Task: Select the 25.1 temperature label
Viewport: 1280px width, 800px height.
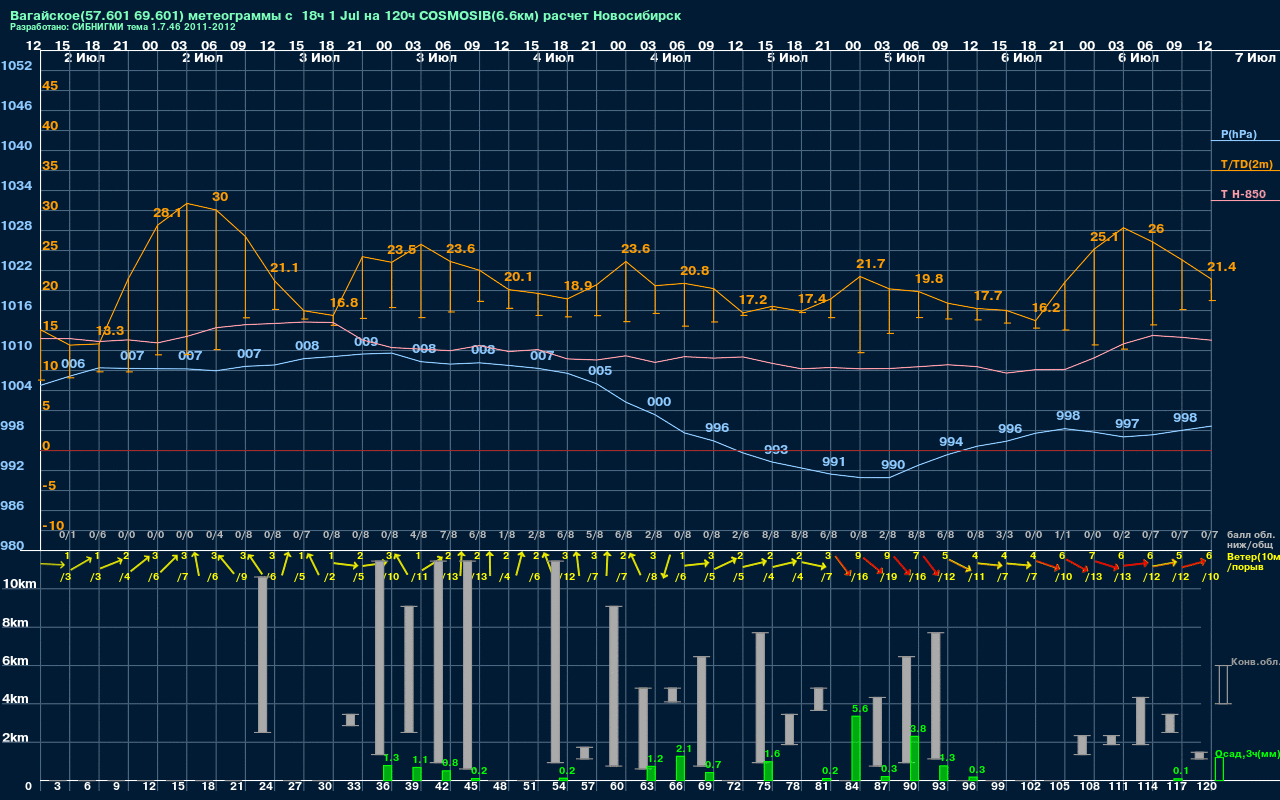Action: (1104, 237)
